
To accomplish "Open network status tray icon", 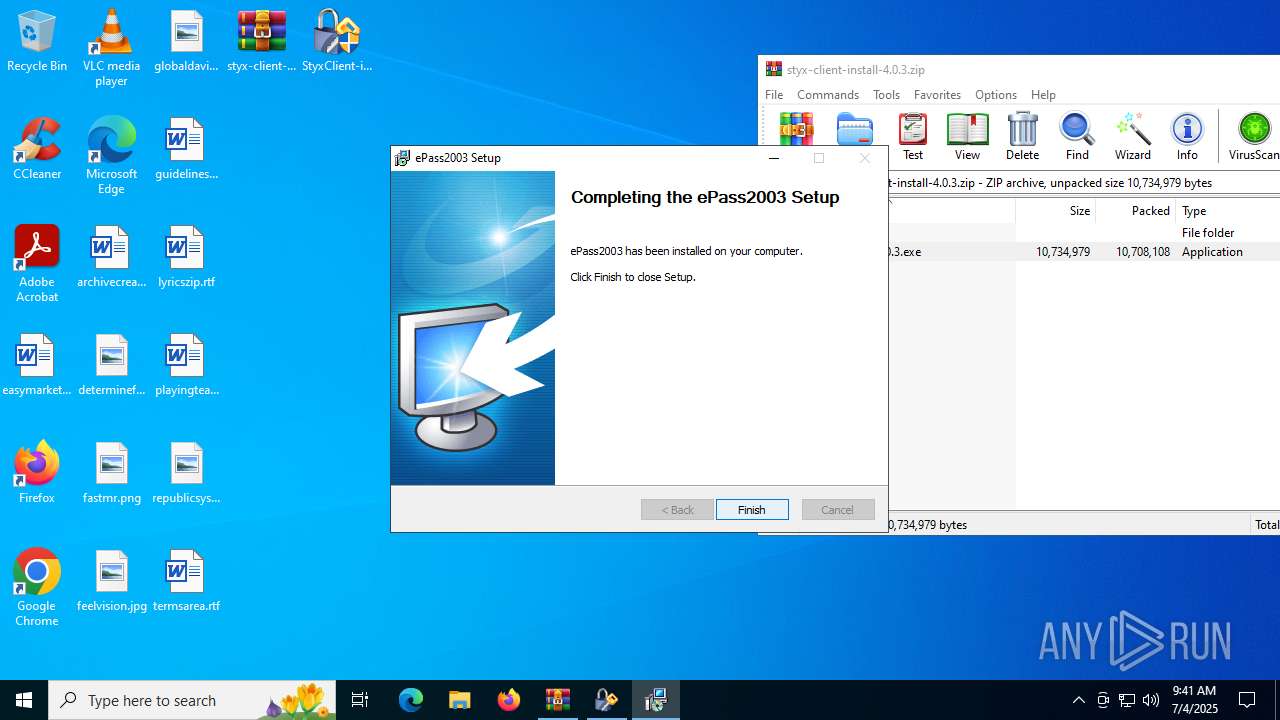I will click(x=1127, y=700).
